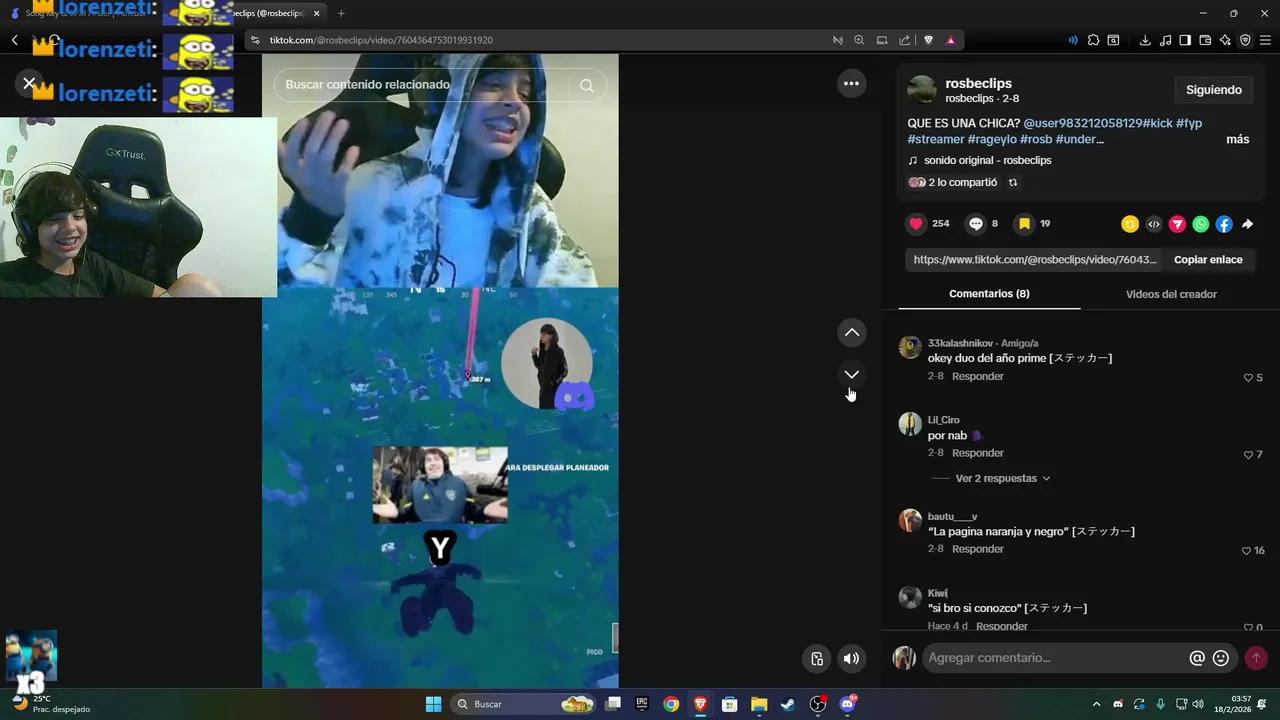
Task: Share the video to WhatsApp
Action: pyautogui.click(x=1200, y=224)
